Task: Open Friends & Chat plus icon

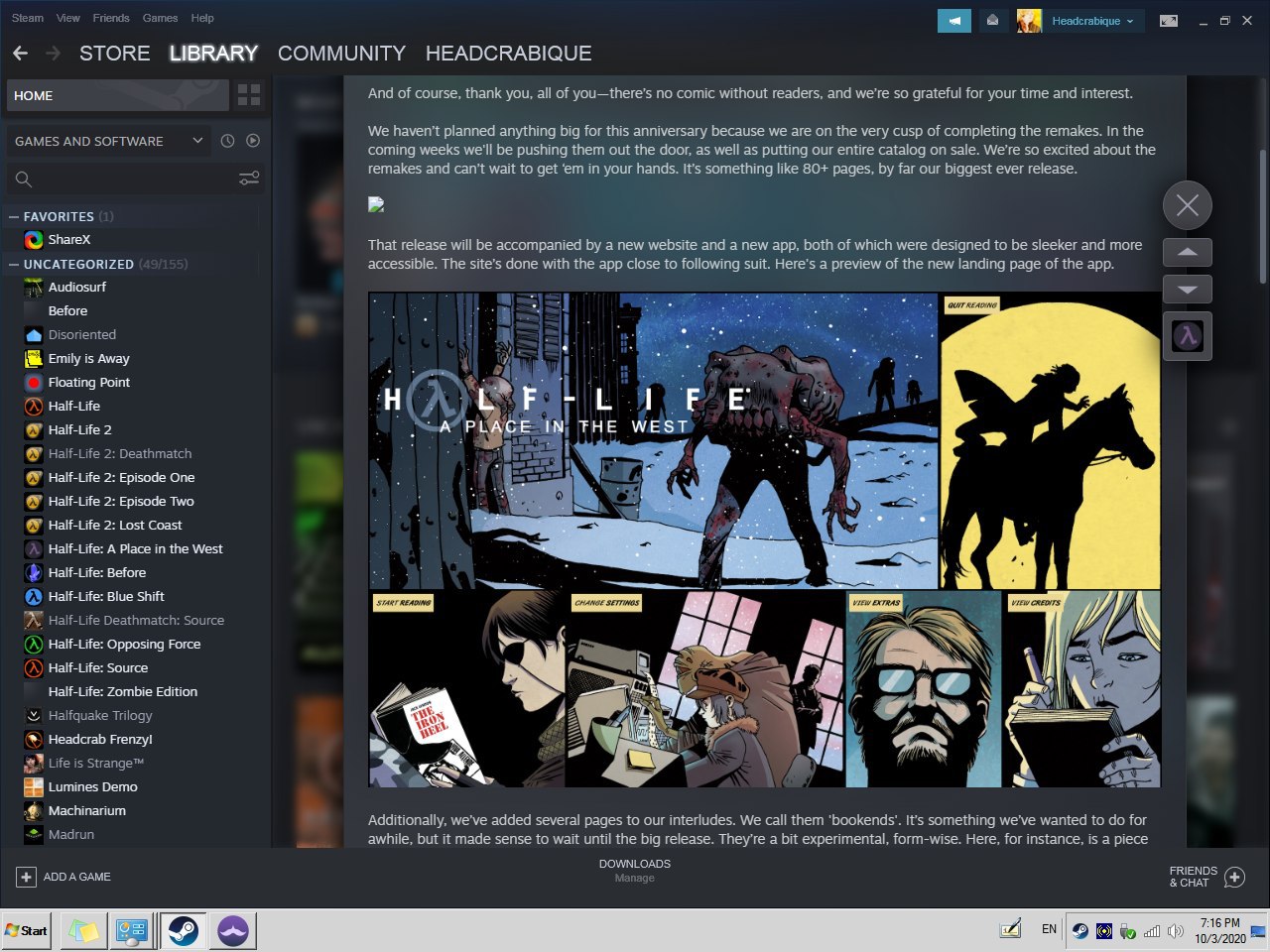Action: tap(1234, 877)
